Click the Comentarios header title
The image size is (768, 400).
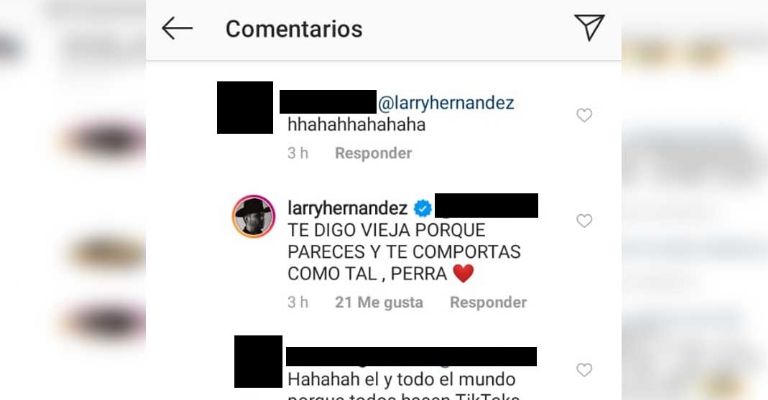click(x=294, y=29)
